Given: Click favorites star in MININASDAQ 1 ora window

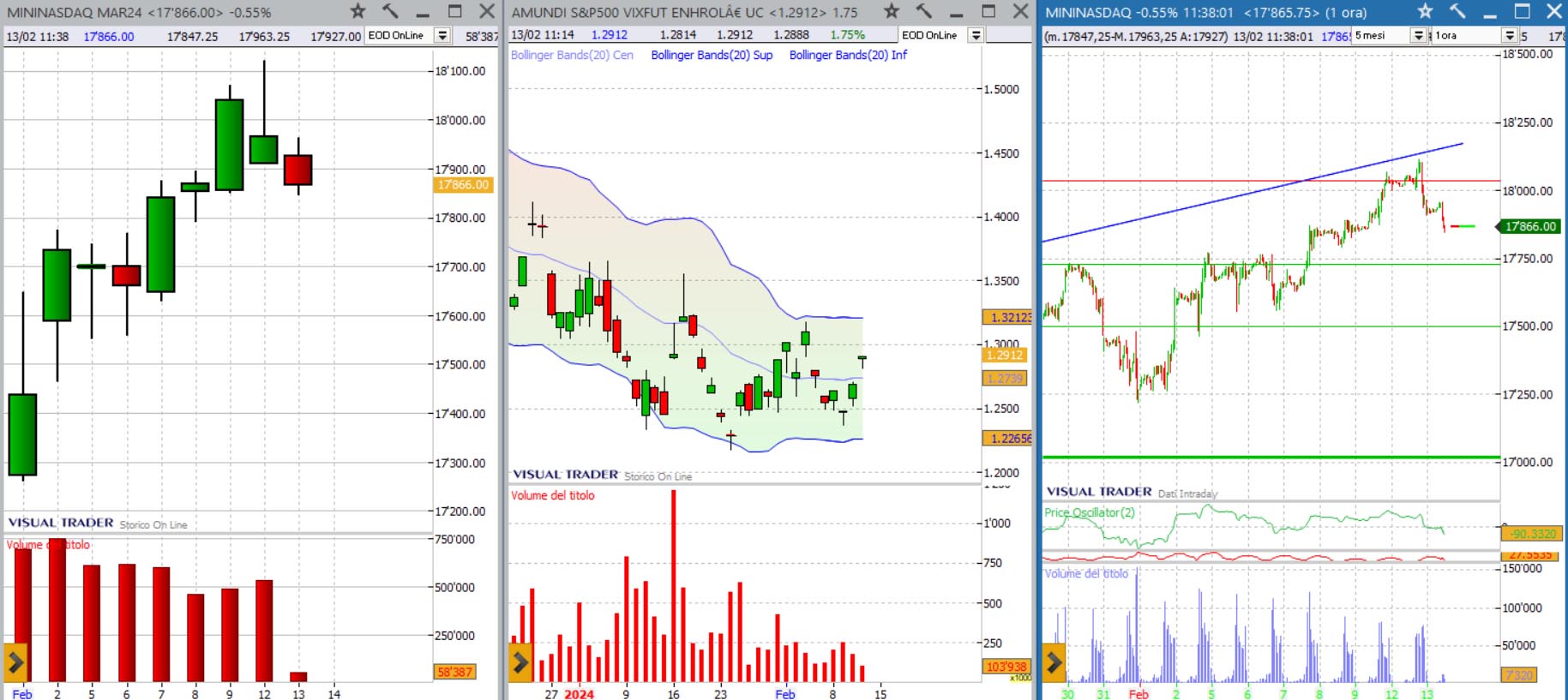Looking at the screenshot, I should 1425,11.
